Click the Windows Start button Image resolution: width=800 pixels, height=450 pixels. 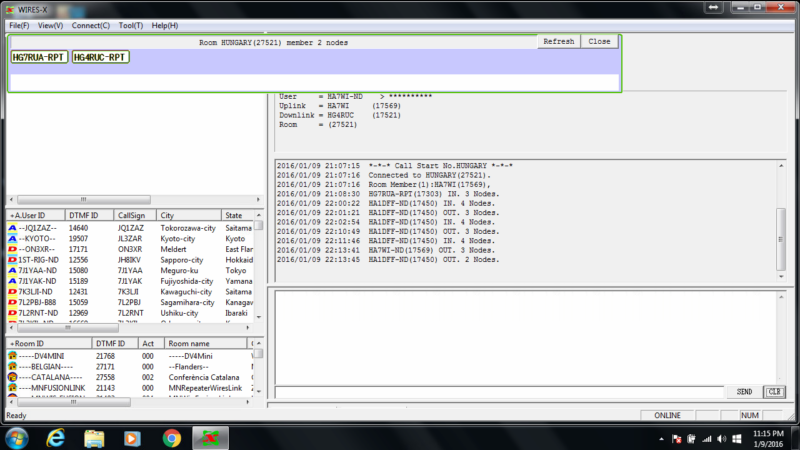(18, 437)
